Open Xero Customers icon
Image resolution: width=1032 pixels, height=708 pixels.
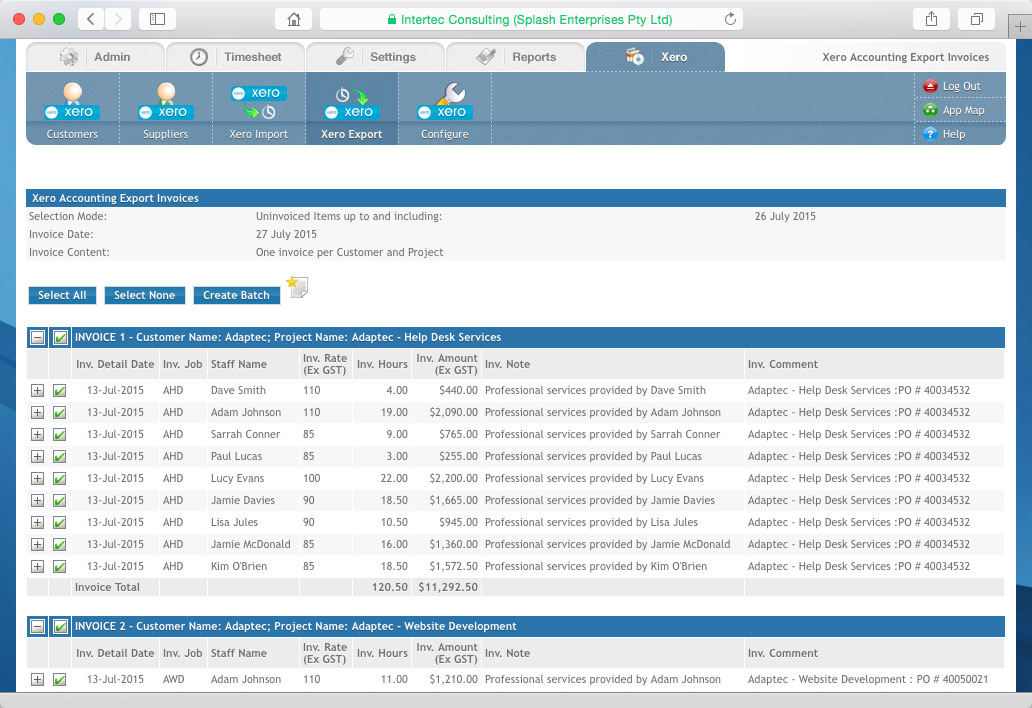pyautogui.click(x=72, y=103)
